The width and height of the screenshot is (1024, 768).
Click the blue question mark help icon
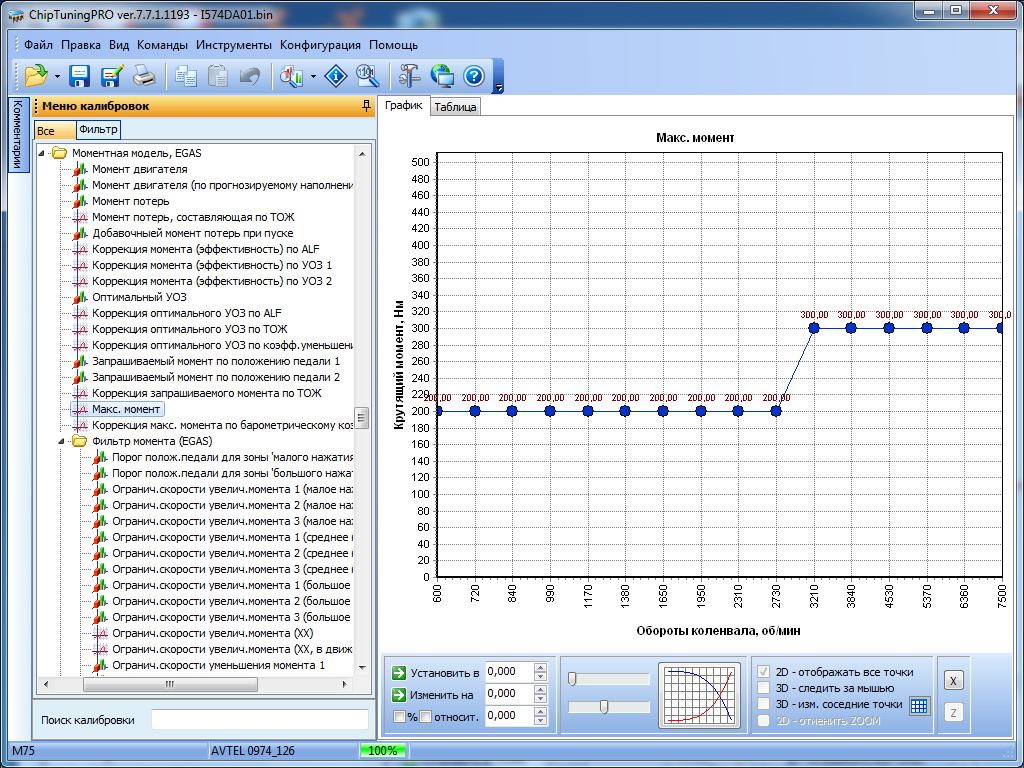(473, 76)
